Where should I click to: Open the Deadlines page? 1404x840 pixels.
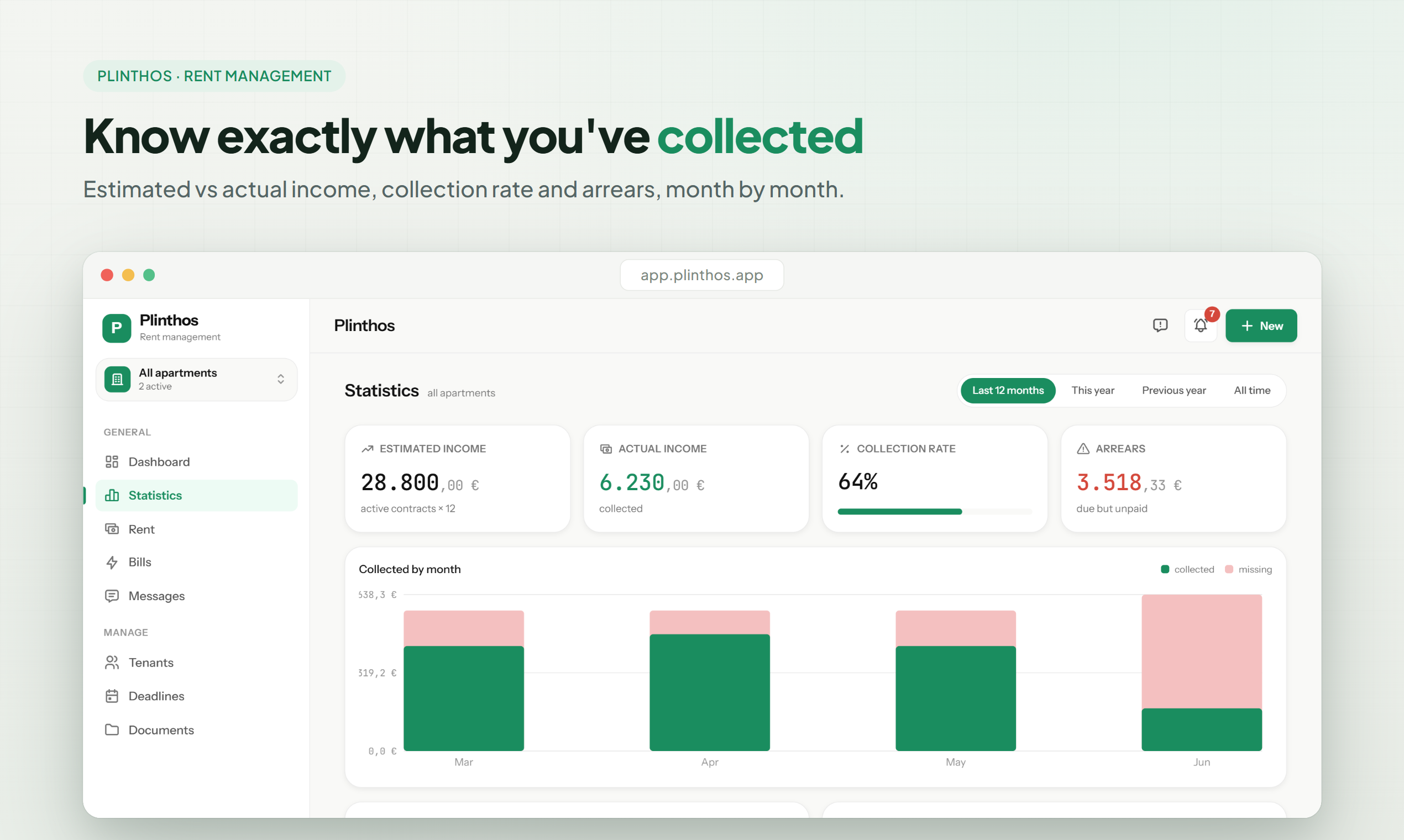[x=196, y=696]
